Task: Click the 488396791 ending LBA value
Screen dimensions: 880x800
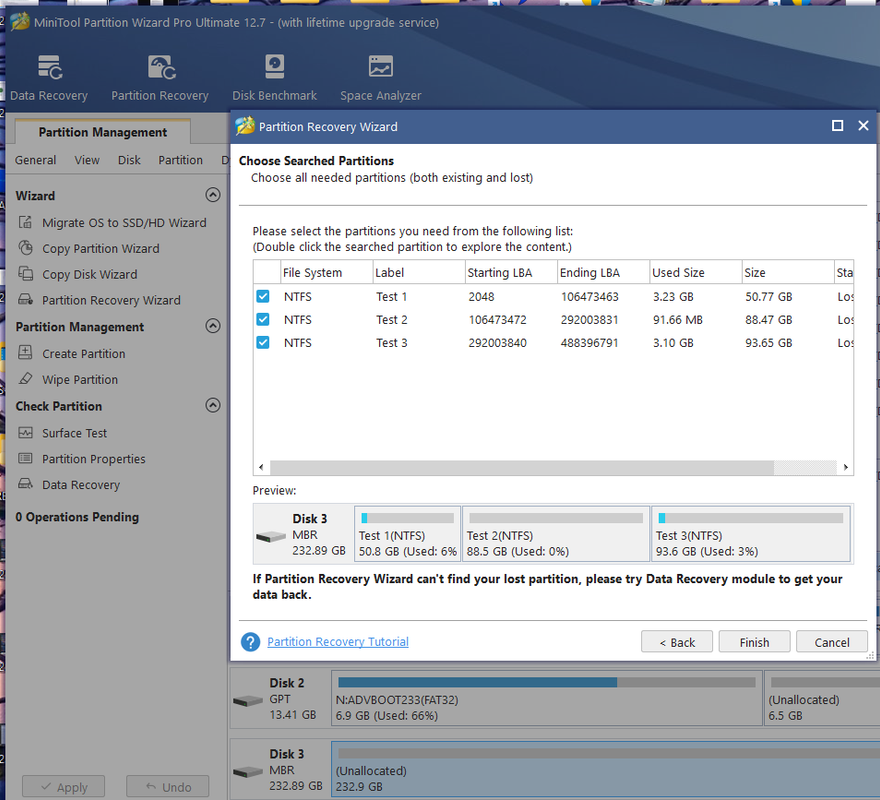Action: (x=589, y=342)
